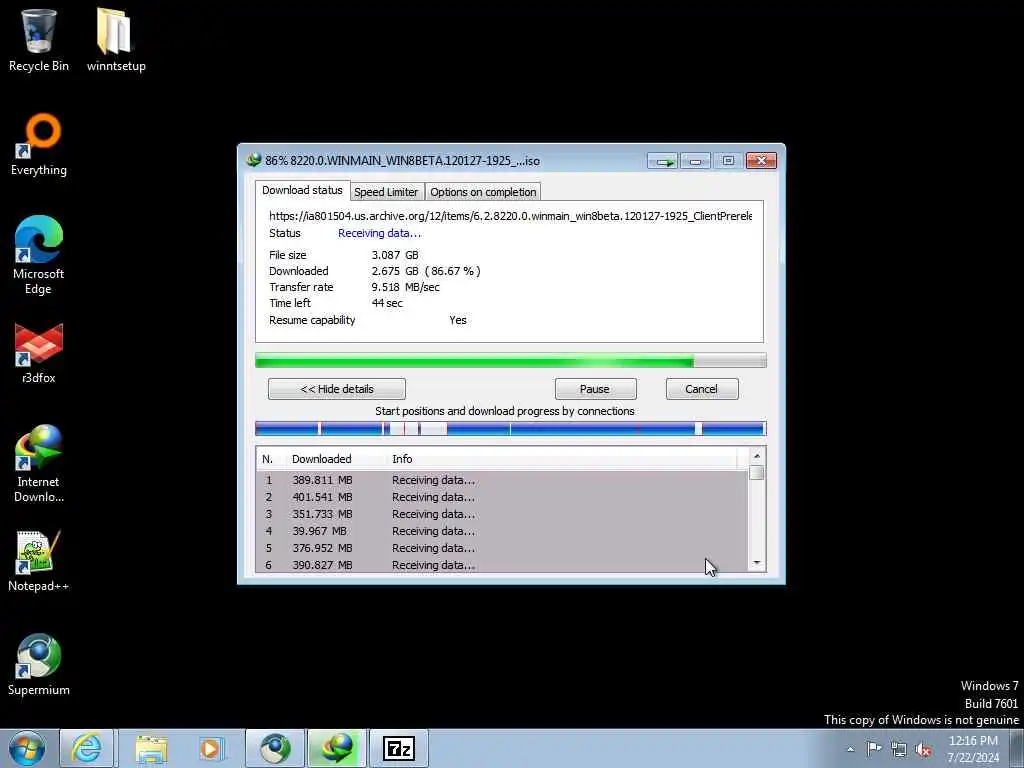Click the 2.675 GB downloaded value
This screenshot has height=768, width=1024.
coord(426,271)
